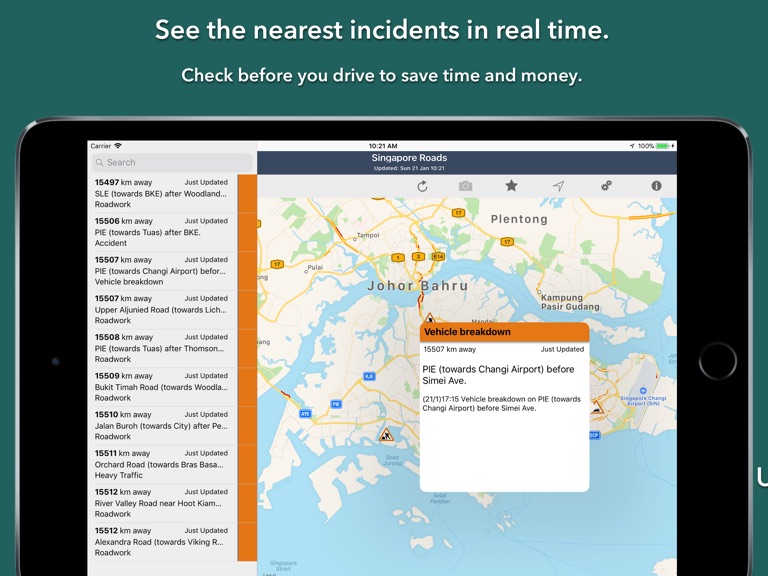The image size is (768, 576).
Task: Click the KJE expressway shield on map
Action: [369, 376]
